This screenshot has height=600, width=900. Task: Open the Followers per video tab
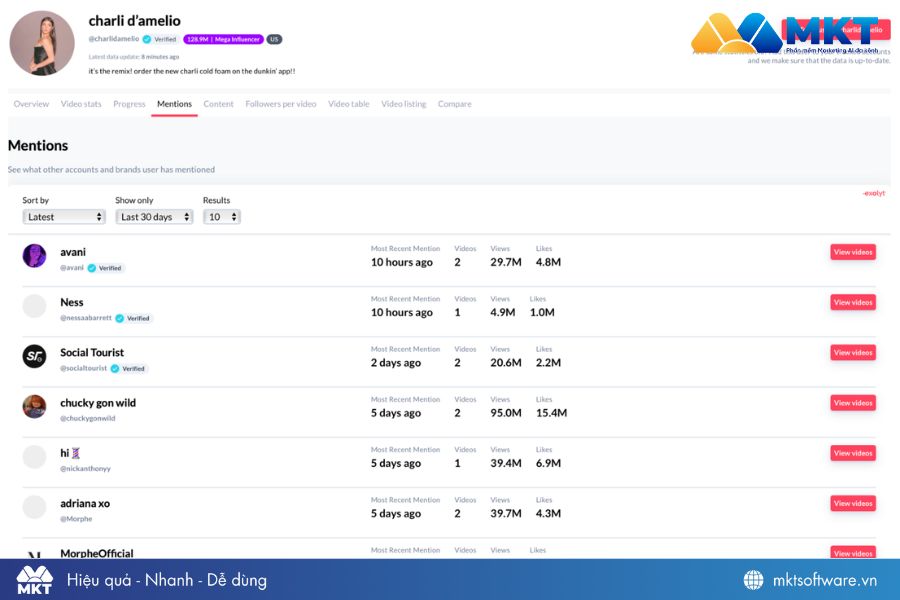pos(281,104)
